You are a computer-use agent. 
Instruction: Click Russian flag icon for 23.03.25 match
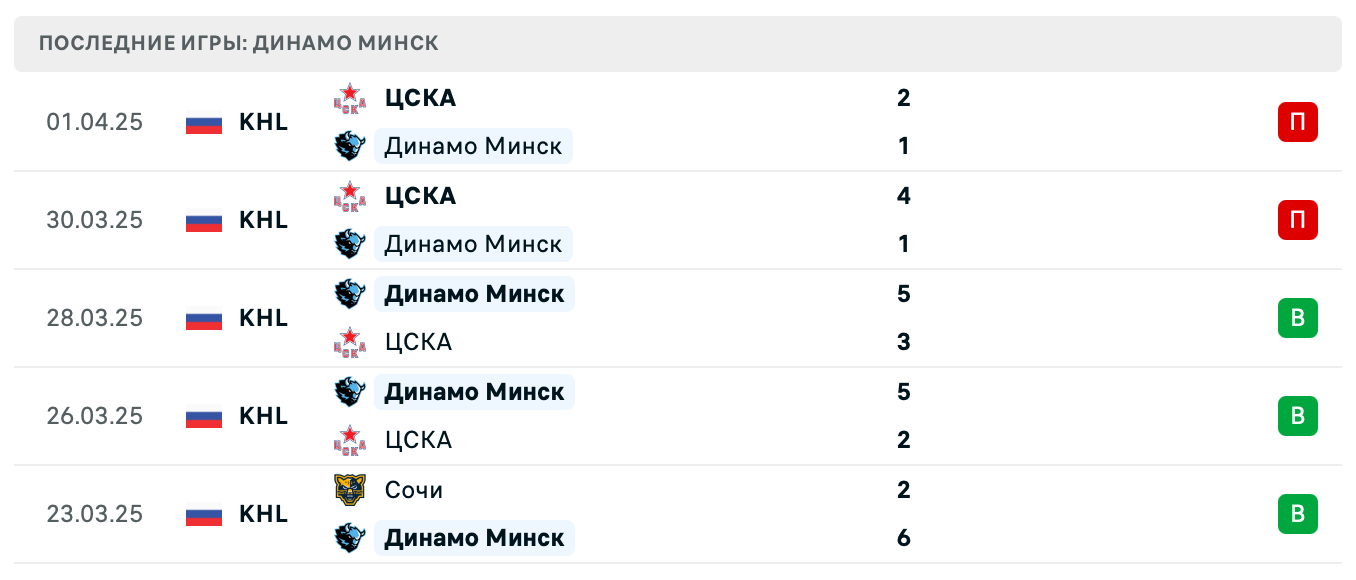pyautogui.click(x=204, y=514)
